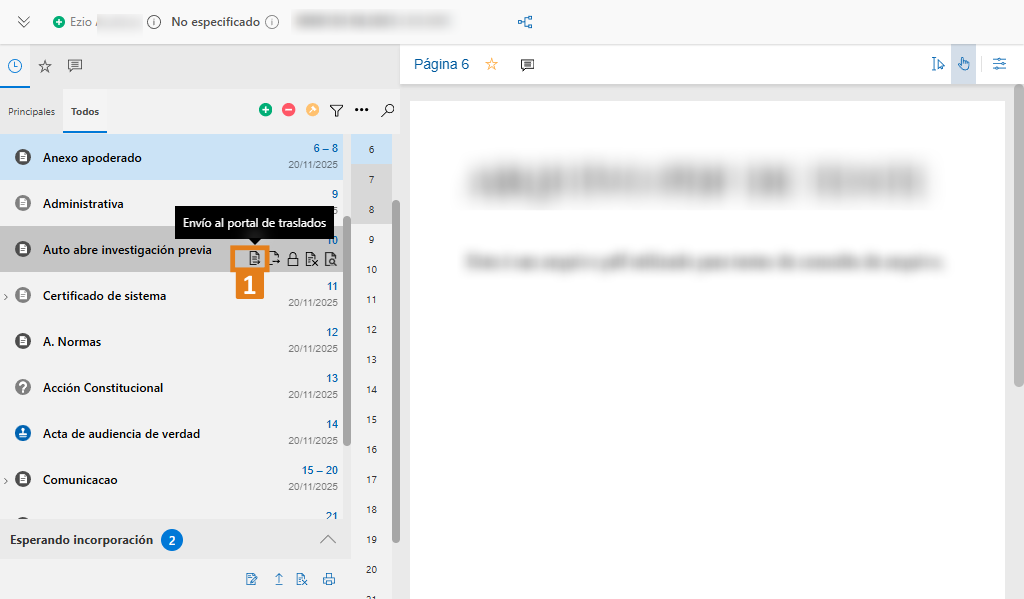Click the upload arrow icon in the bottom toolbar

click(278, 579)
